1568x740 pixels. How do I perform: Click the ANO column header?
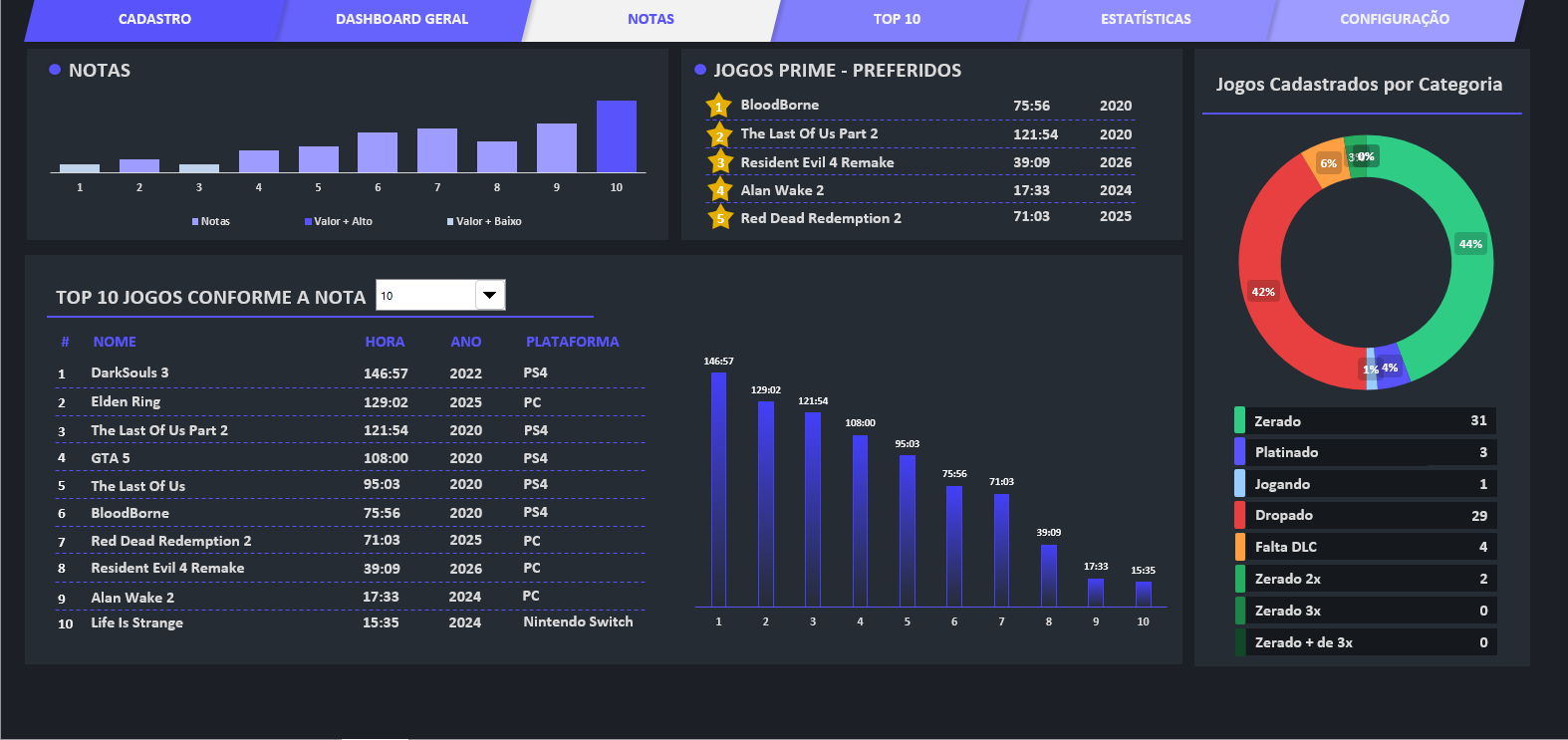(x=465, y=342)
